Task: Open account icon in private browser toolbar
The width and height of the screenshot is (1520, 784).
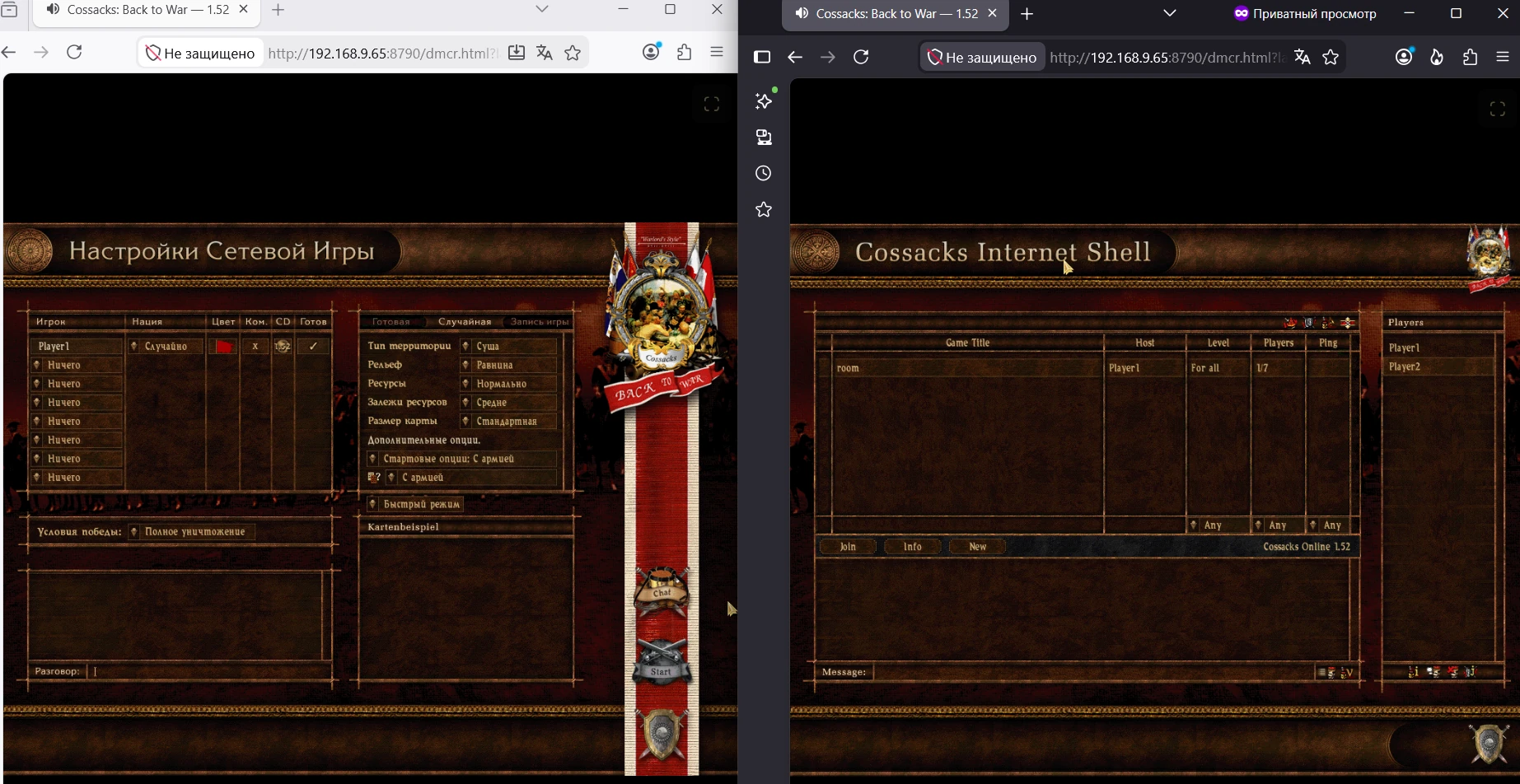Action: [1405, 56]
